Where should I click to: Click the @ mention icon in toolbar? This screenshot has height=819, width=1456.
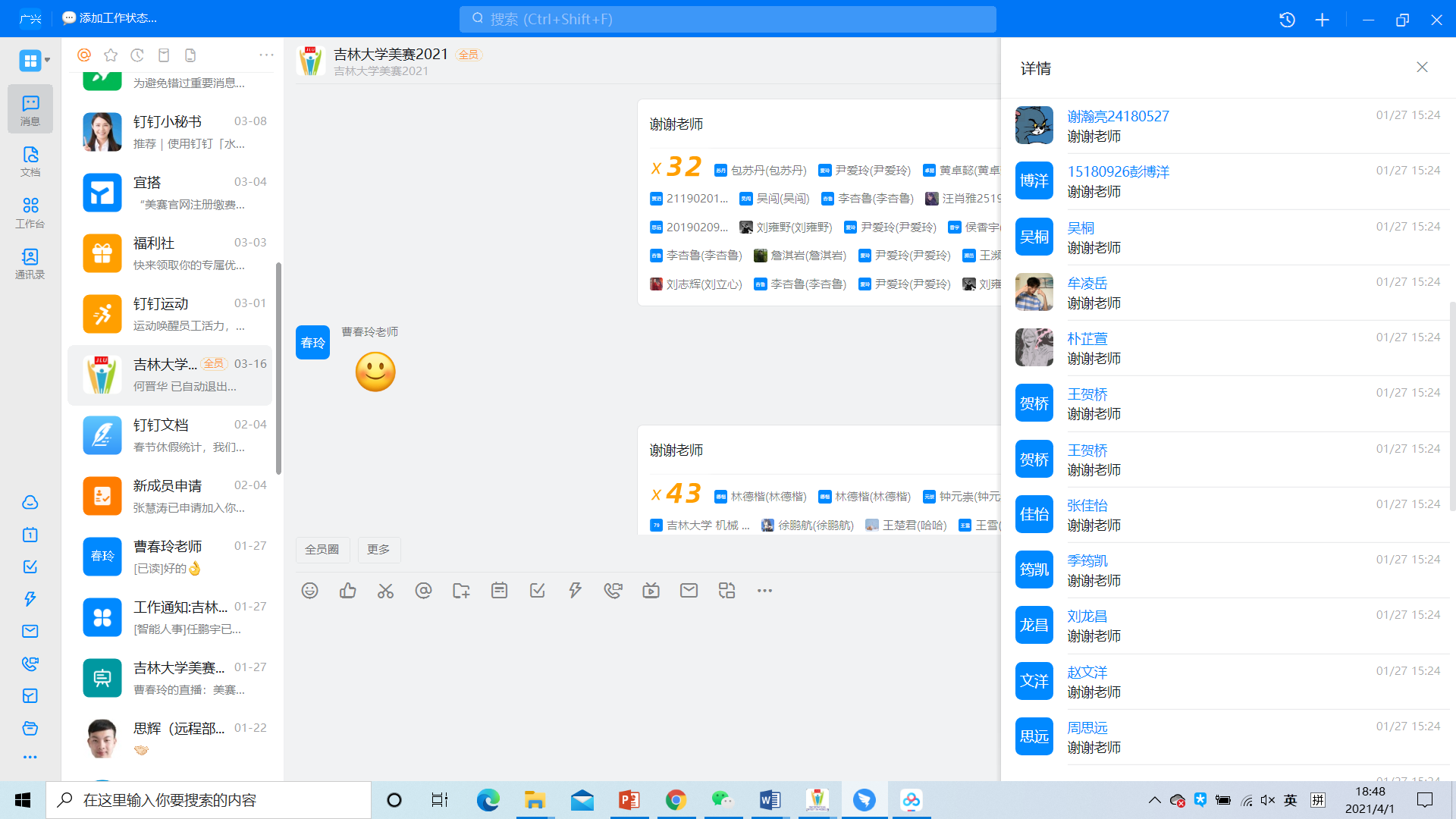click(x=423, y=591)
